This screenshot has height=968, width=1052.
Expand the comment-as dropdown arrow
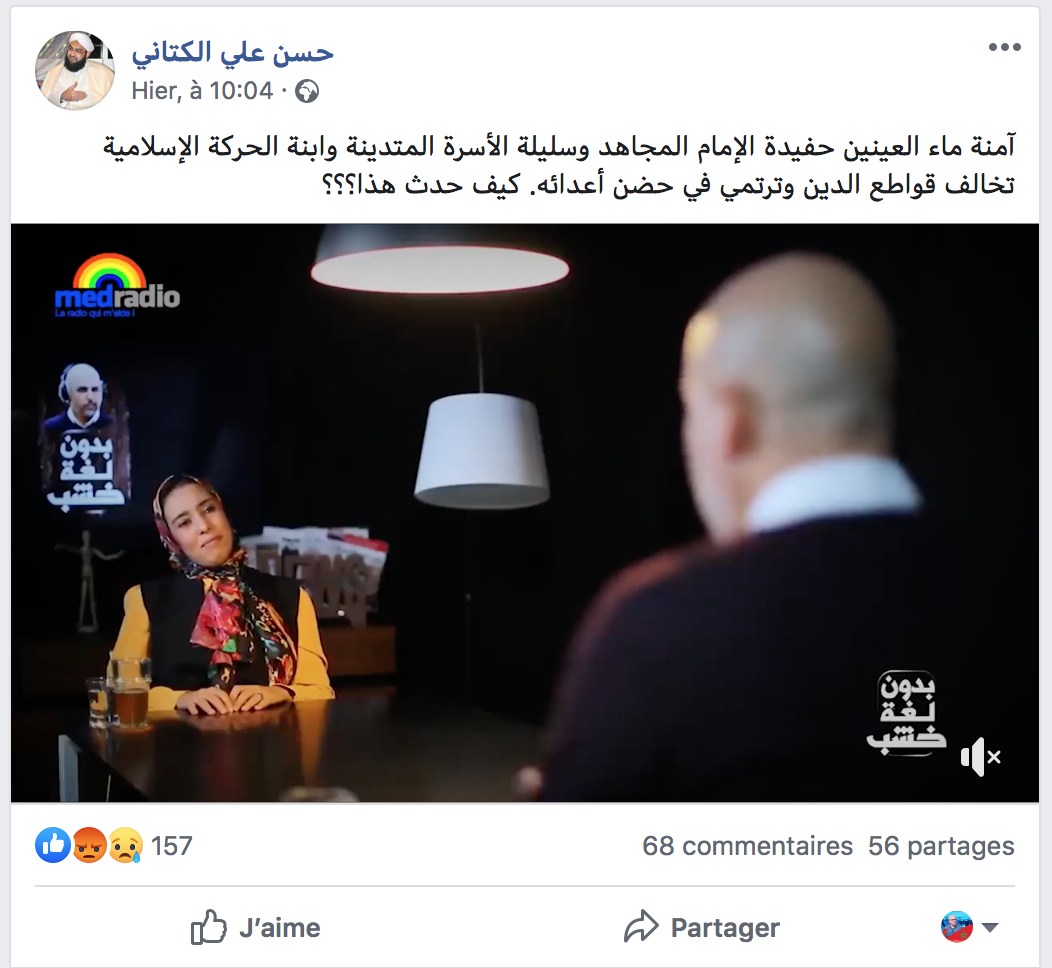[x=990, y=928]
